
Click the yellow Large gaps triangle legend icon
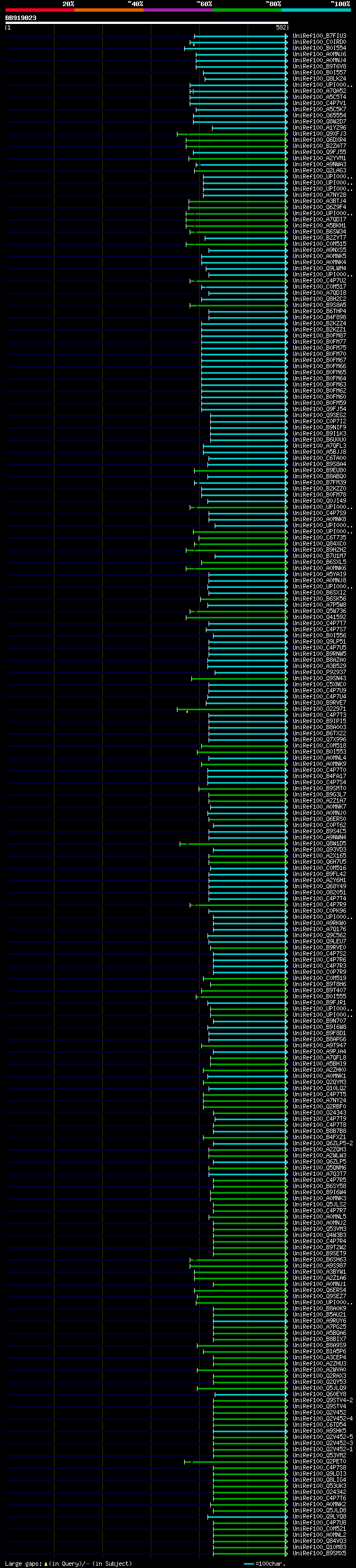(46, 1563)
